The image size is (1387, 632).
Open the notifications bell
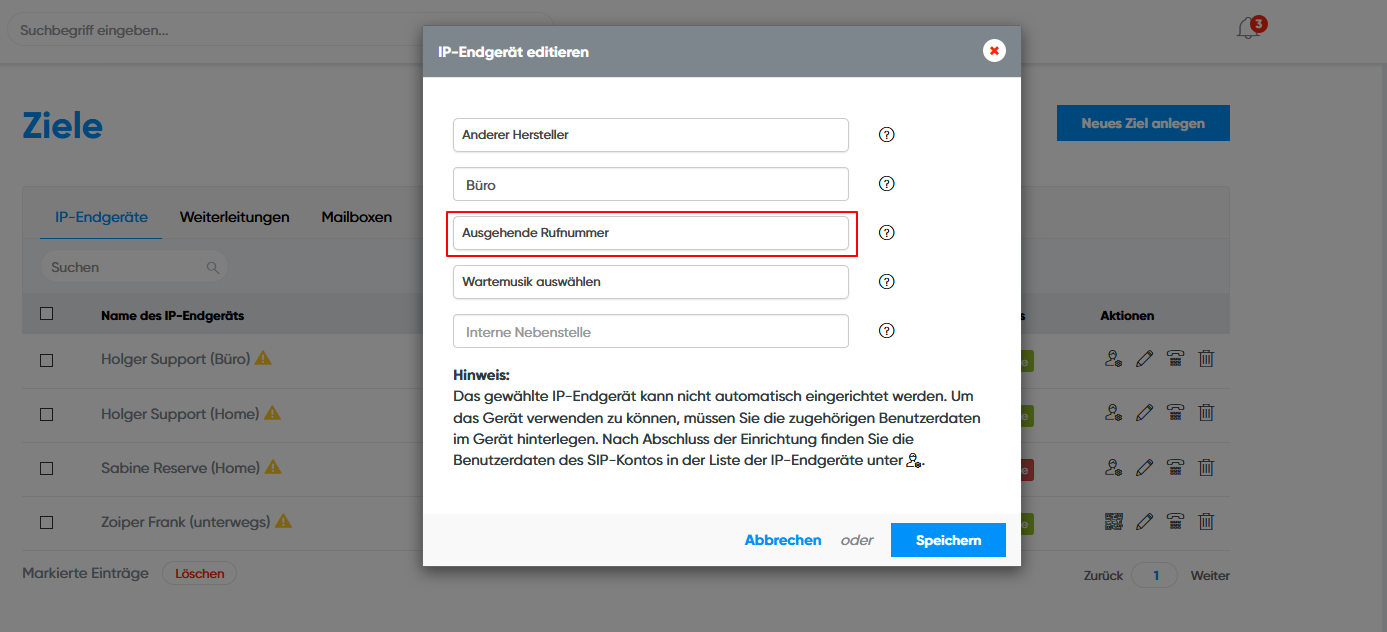(x=1248, y=29)
